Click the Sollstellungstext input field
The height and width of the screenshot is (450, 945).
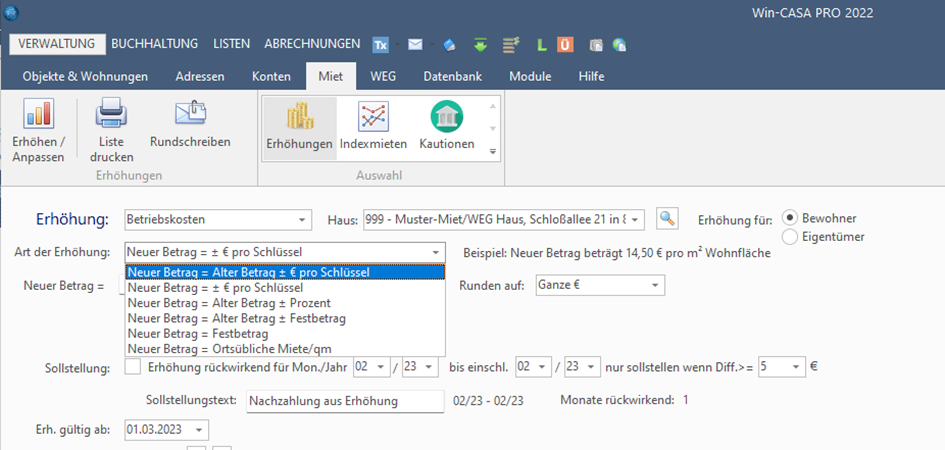(x=345, y=401)
